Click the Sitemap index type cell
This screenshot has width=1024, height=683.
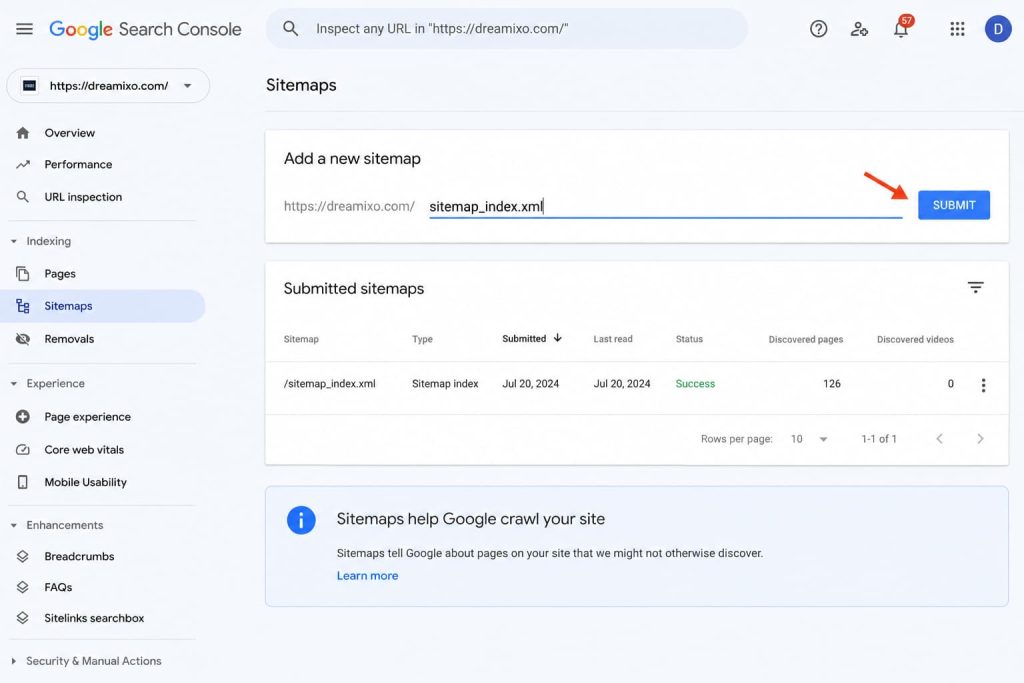click(445, 383)
